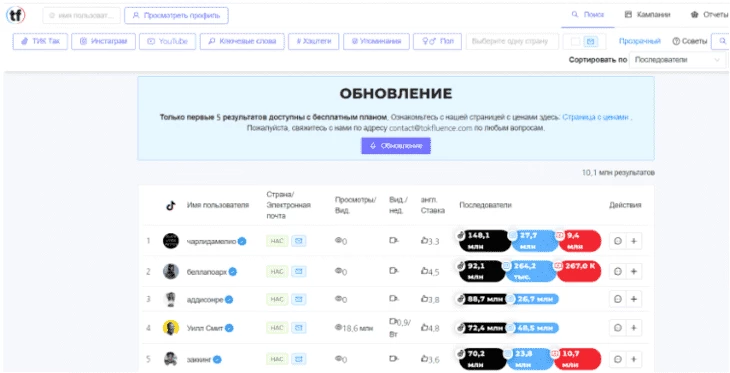Select the ТИК Так platform filter
The height and width of the screenshot is (373, 730).
tap(40, 41)
